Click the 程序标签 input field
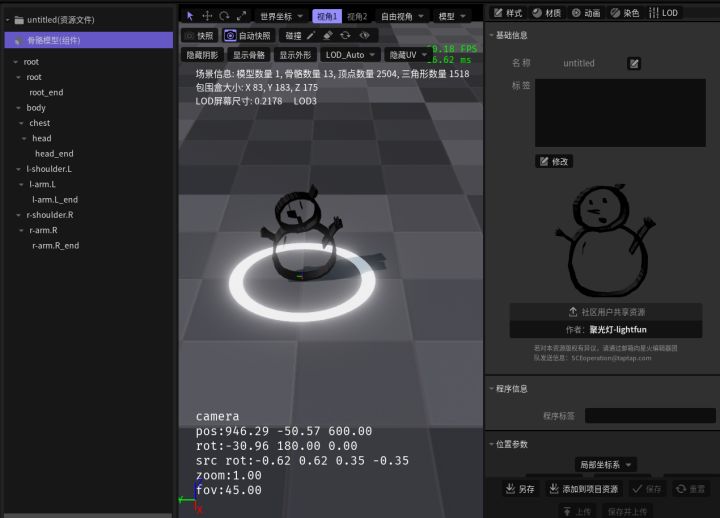Image resolution: width=720 pixels, height=518 pixels. click(x=650, y=416)
